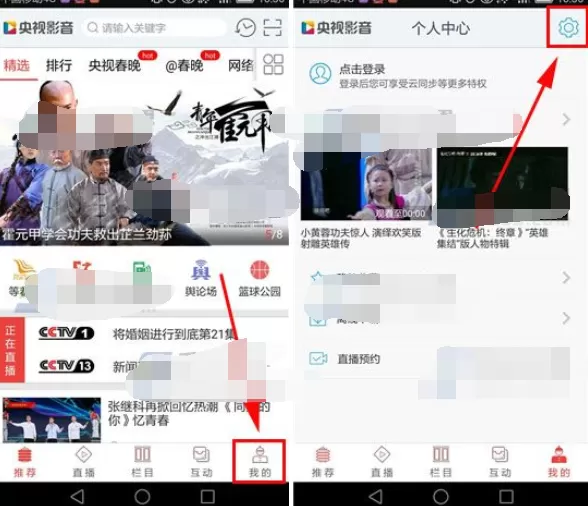Screen dimensions: 588x506
Task: Expand the chevron on the star-icon row
Action: pos(566,278)
